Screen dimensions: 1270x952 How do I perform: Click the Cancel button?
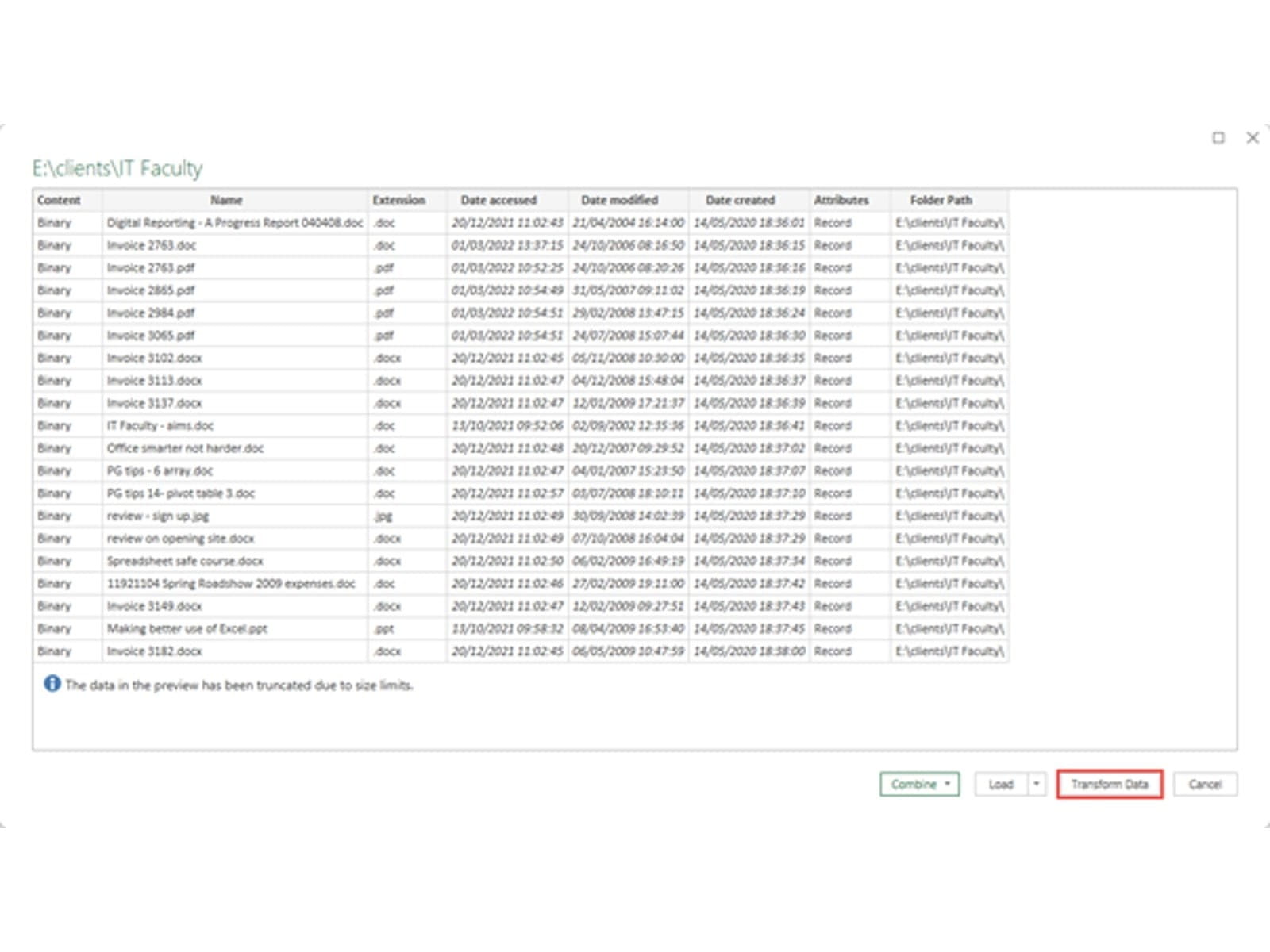[1204, 784]
